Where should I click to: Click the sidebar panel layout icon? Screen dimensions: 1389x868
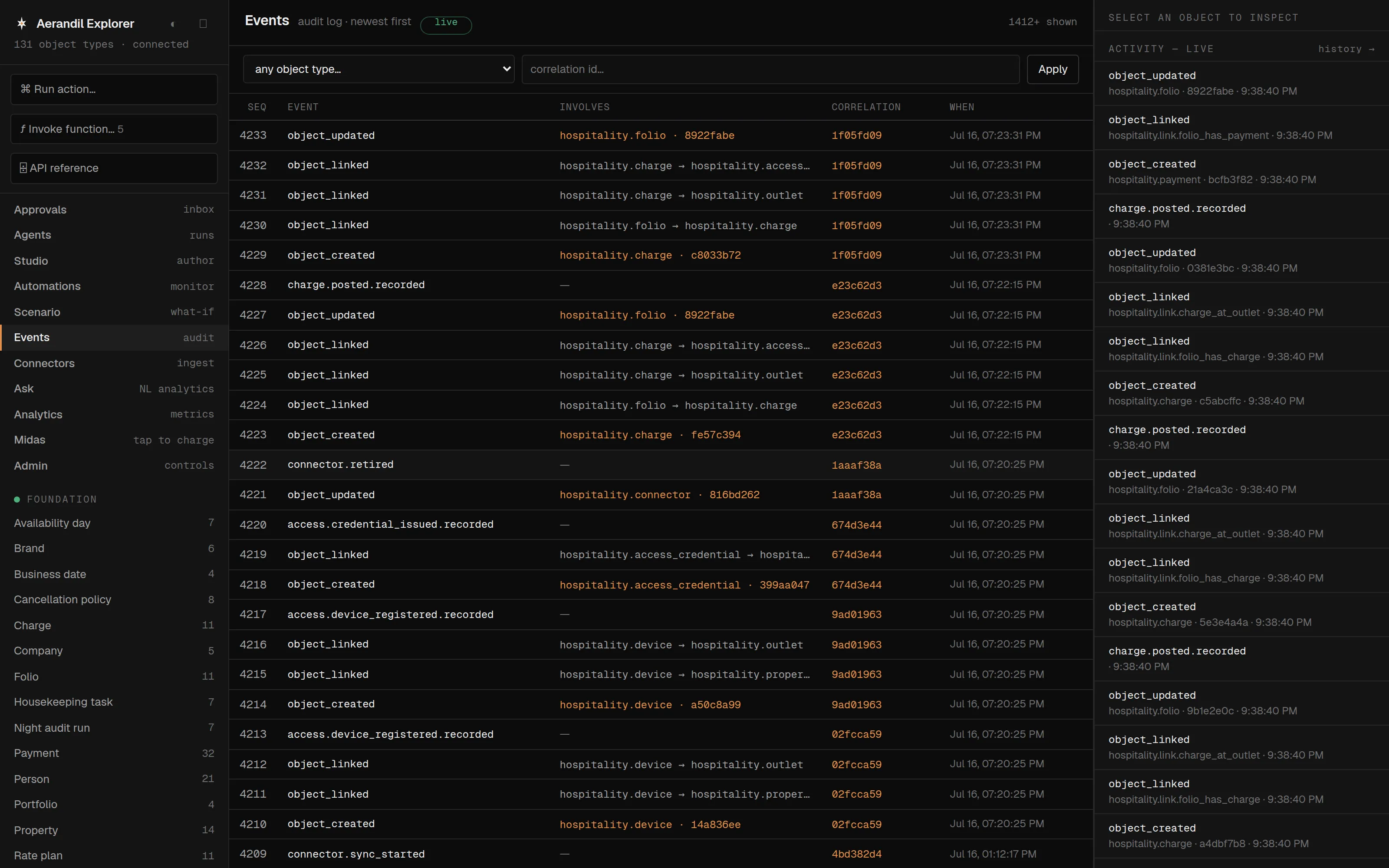click(x=203, y=23)
